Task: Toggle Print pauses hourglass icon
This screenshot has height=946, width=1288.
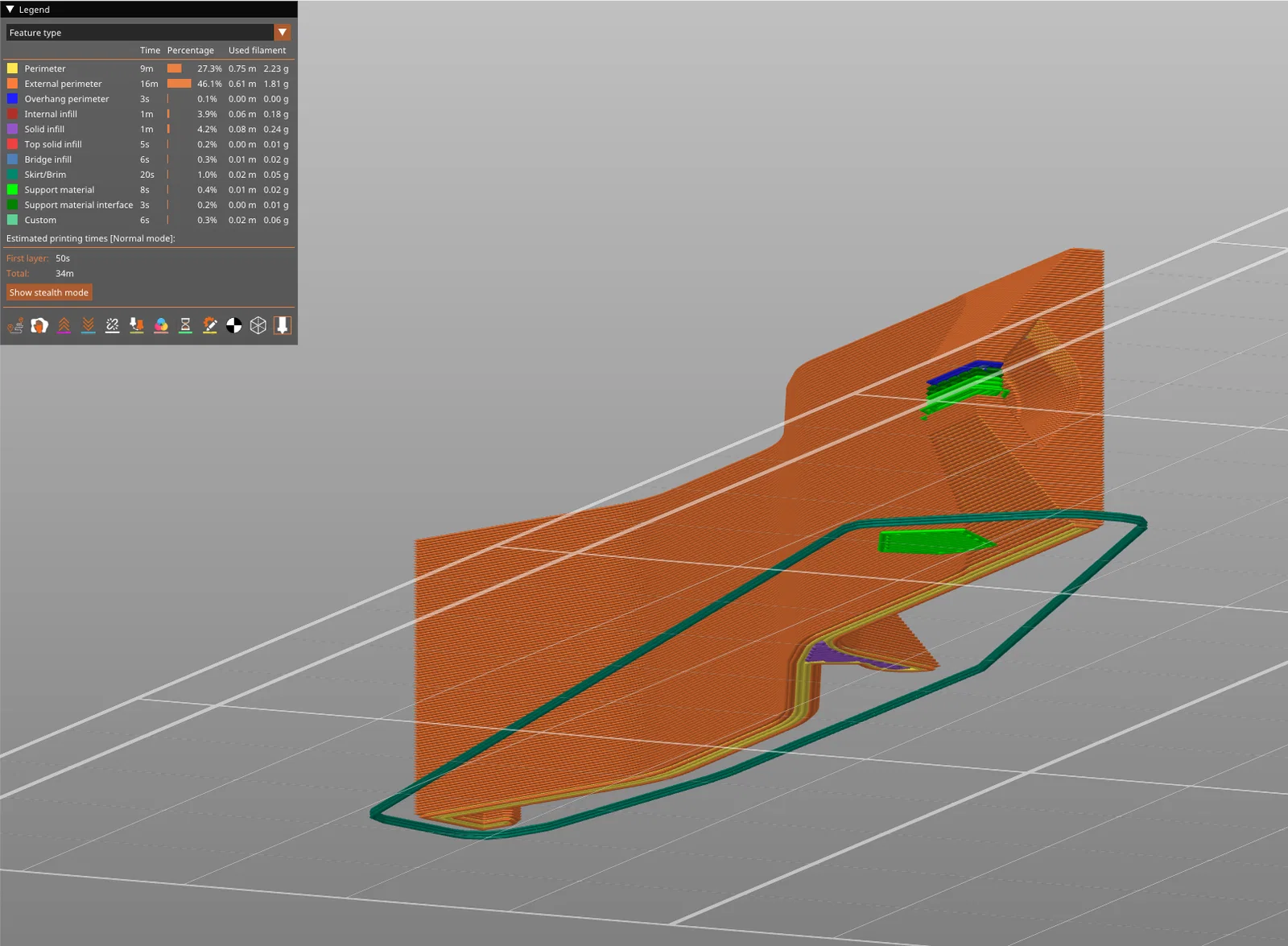Action: (185, 325)
